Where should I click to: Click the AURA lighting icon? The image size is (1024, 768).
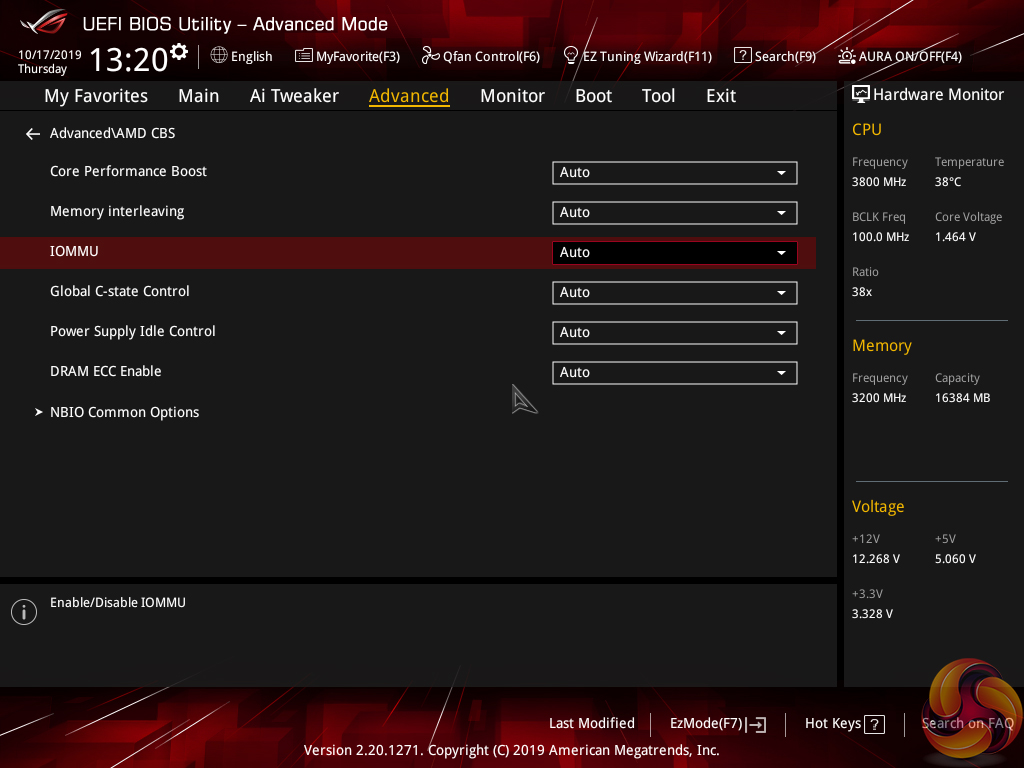pos(846,56)
